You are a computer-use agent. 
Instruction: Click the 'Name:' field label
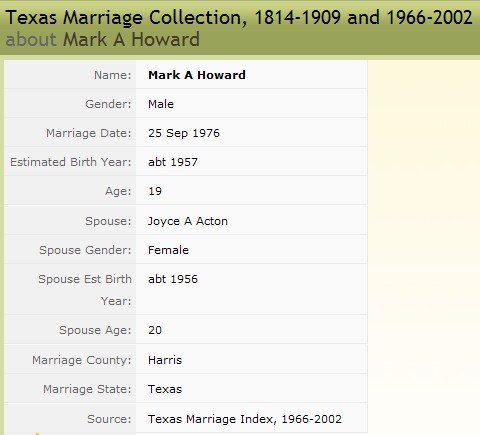coord(113,75)
